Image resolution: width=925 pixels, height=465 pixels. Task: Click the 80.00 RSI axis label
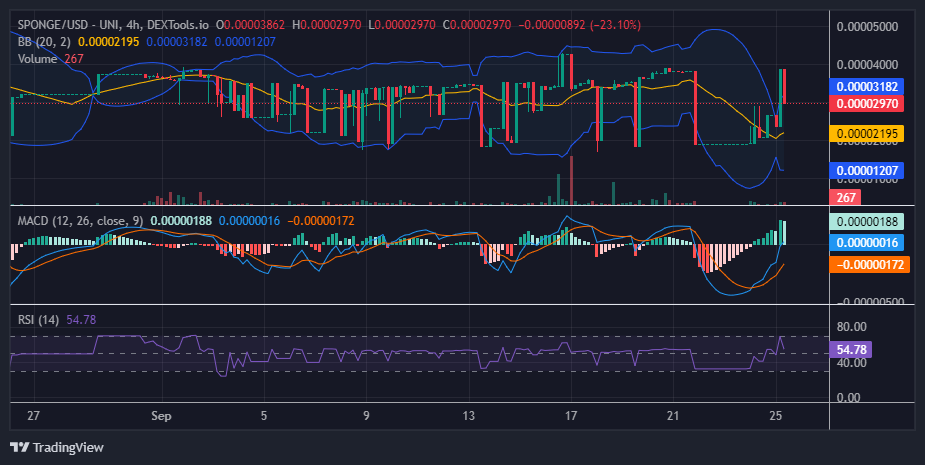(852, 326)
